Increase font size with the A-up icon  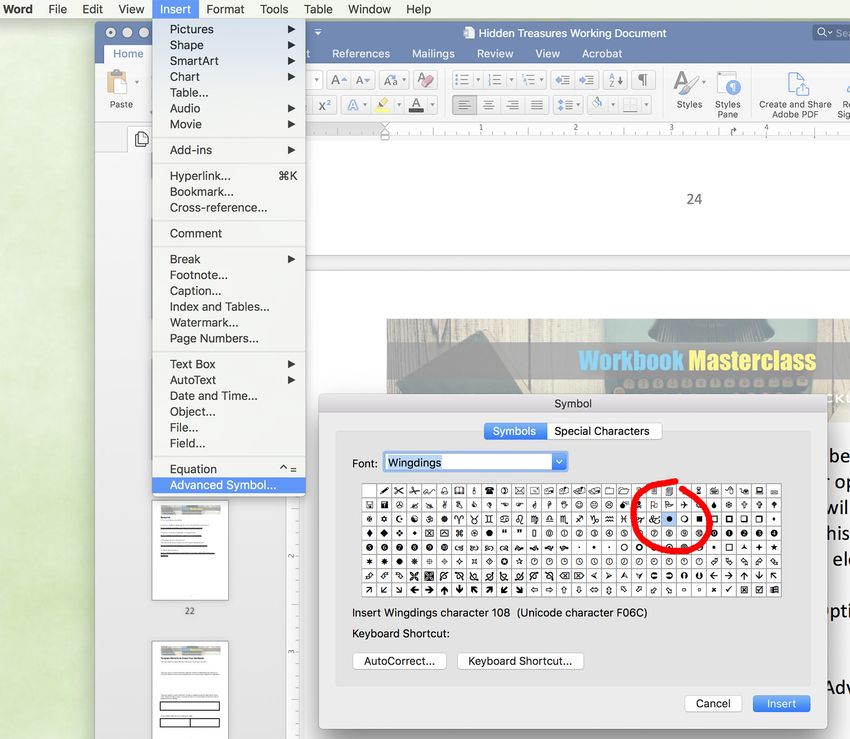[x=338, y=80]
